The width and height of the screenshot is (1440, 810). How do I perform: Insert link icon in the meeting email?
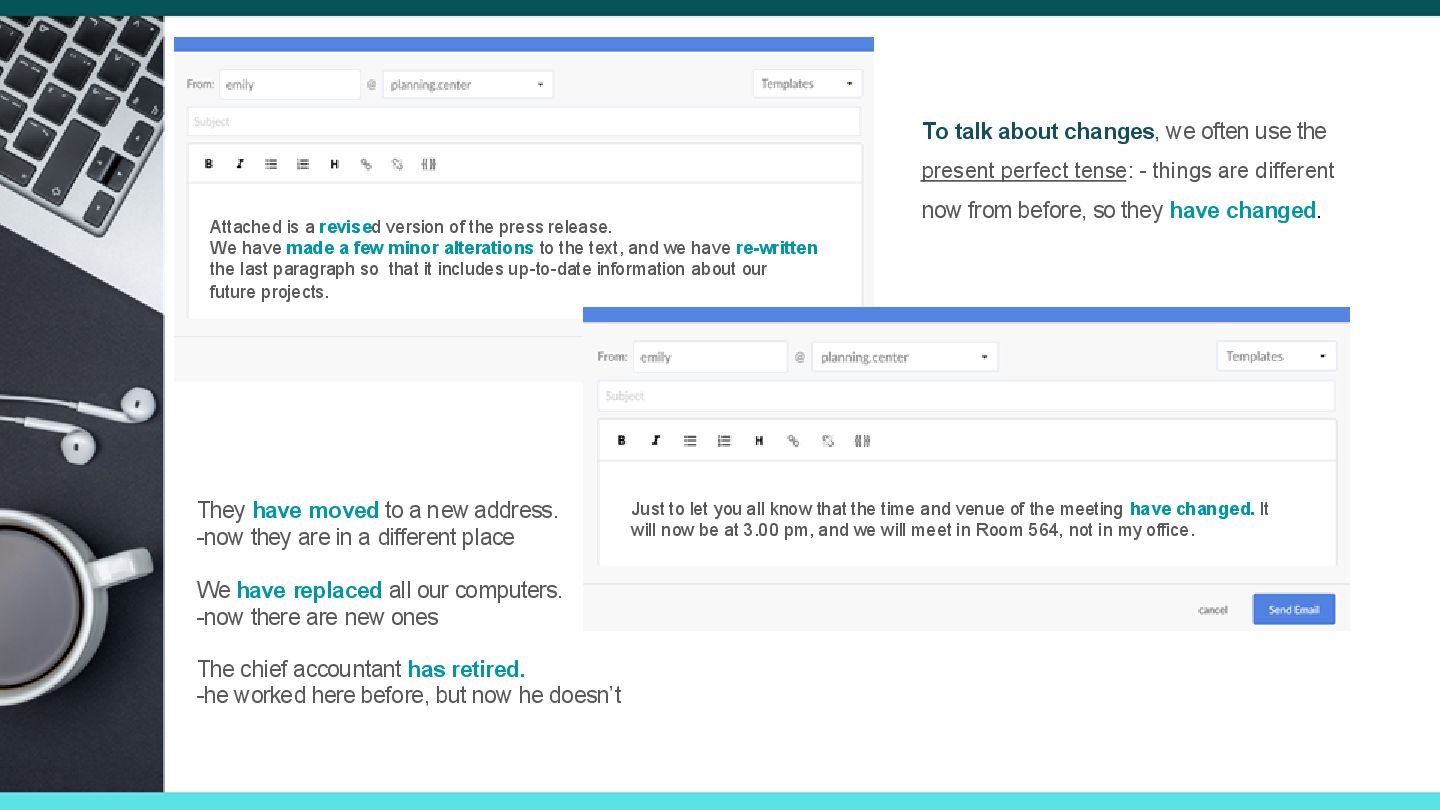coord(793,440)
